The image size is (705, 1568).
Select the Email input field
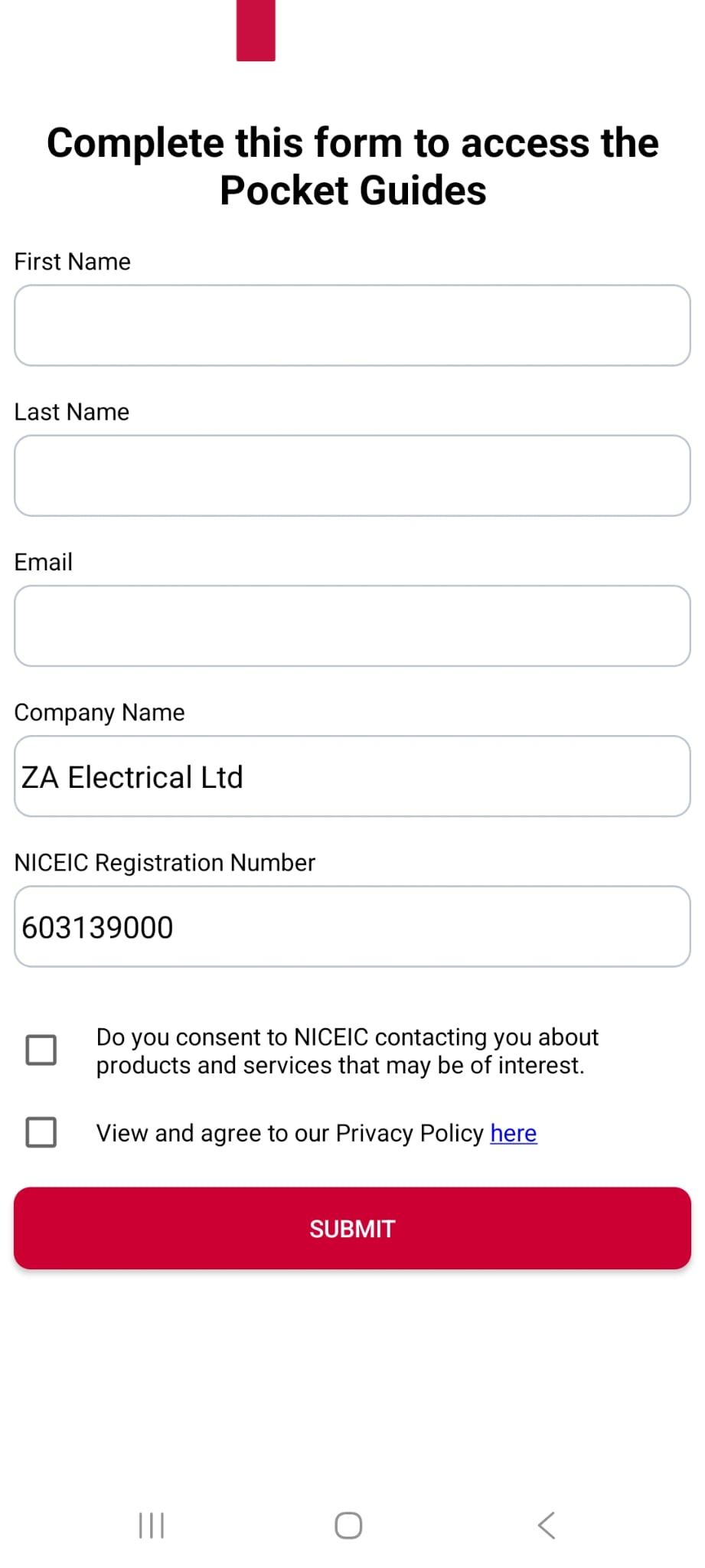[352, 626]
